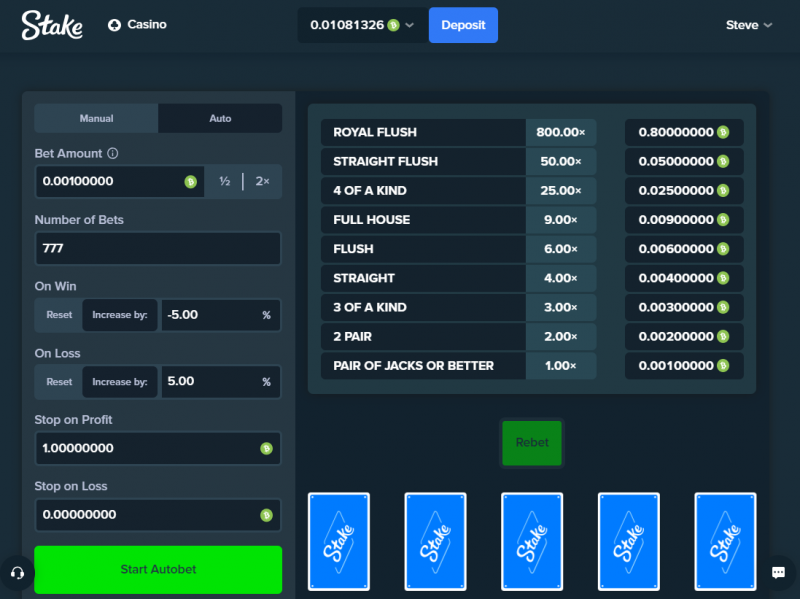Open the chat bubble icon
The width and height of the screenshot is (800, 599).
tap(779, 572)
